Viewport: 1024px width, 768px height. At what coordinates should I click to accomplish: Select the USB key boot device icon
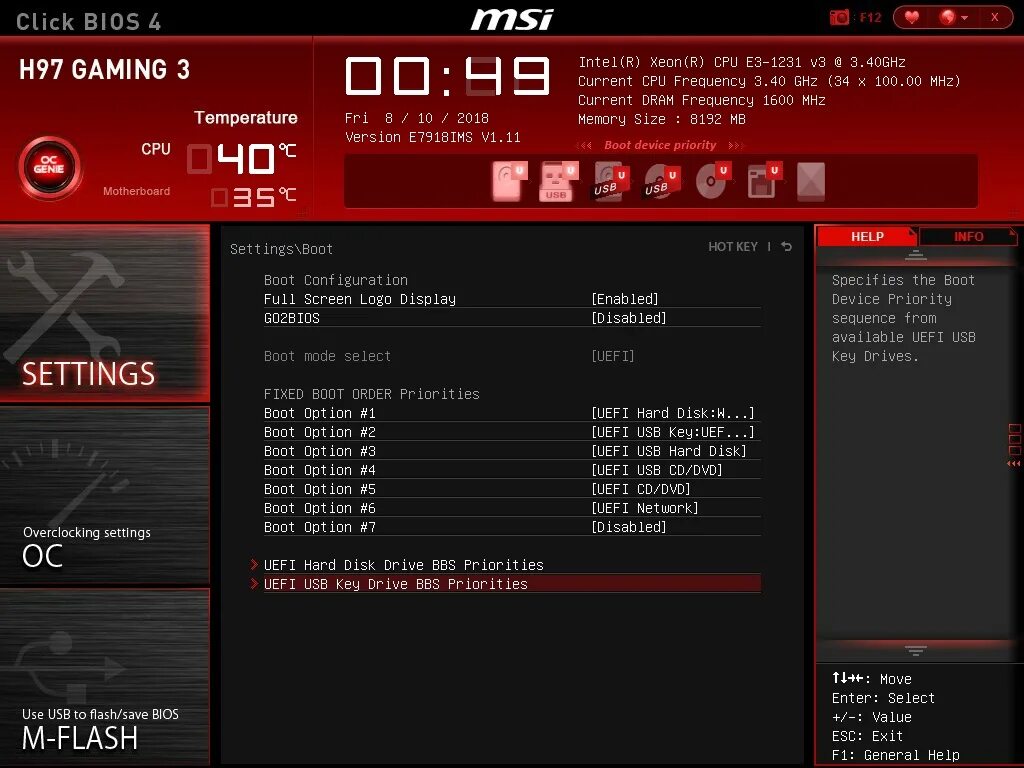click(x=558, y=181)
